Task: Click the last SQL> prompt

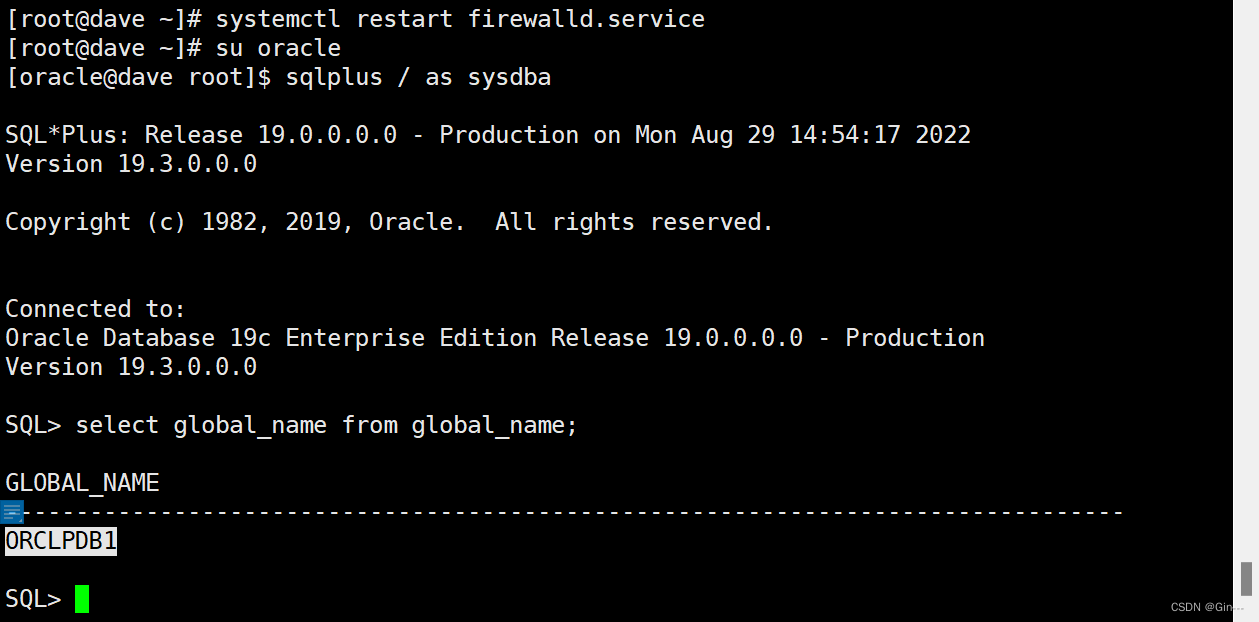Action: [x=33, y=599]
